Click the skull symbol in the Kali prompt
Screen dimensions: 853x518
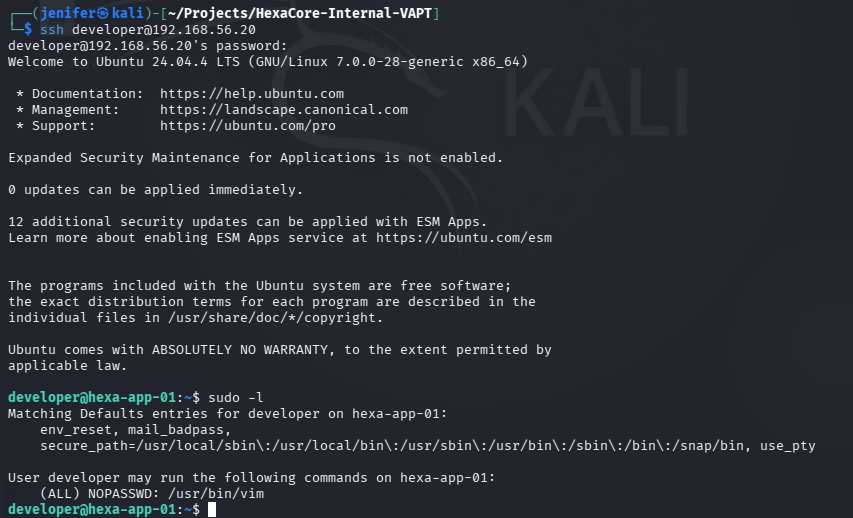(x=102, y=13)
